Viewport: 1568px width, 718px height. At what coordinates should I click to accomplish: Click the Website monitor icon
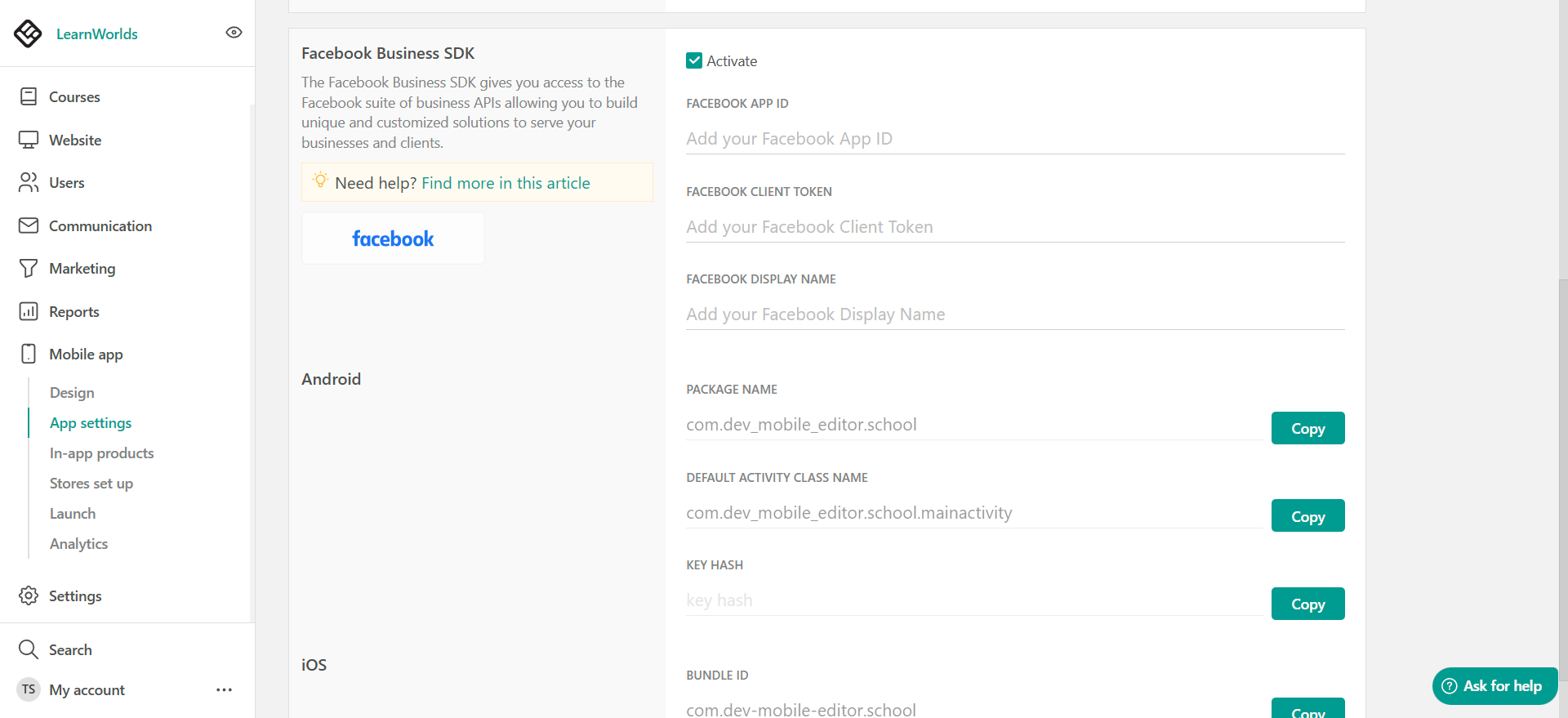tap(29, 140)
